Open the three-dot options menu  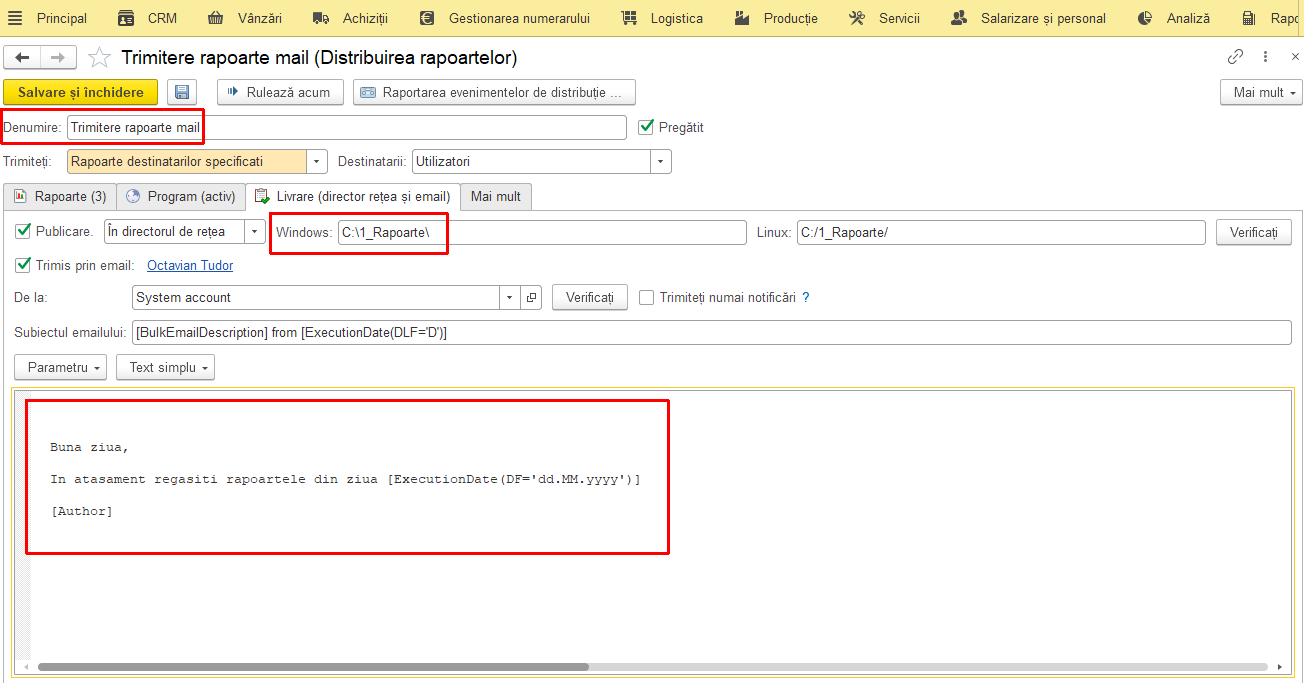(x=1266, y=57)
